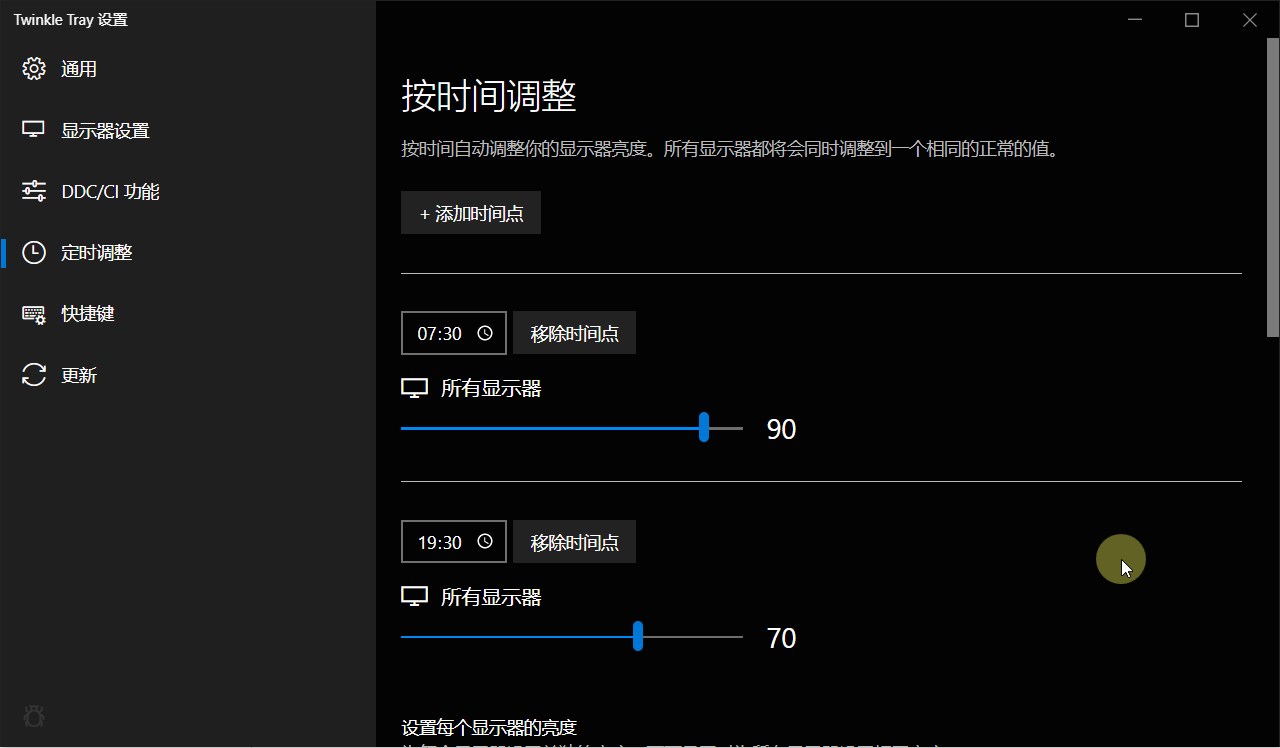The width and height of the screenshot is (1280, 748).
Task: Open the clock picker inside the 07:30 field
Action: (486, 332)
